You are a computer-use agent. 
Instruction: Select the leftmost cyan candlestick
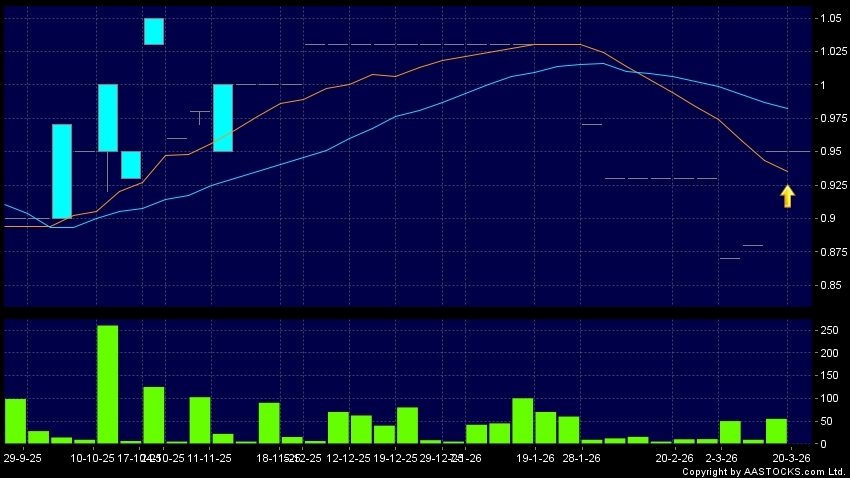pos(62,171)
